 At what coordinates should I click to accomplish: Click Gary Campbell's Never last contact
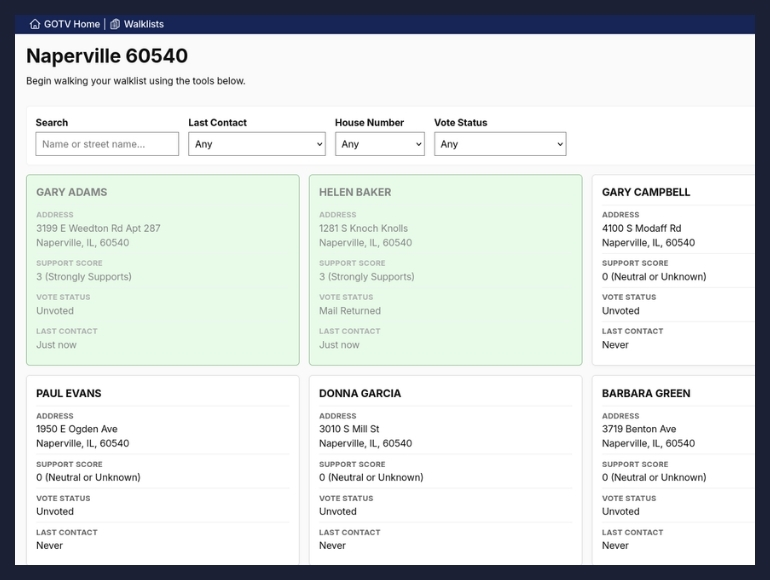pyautogui.click(x=615, y=345)
